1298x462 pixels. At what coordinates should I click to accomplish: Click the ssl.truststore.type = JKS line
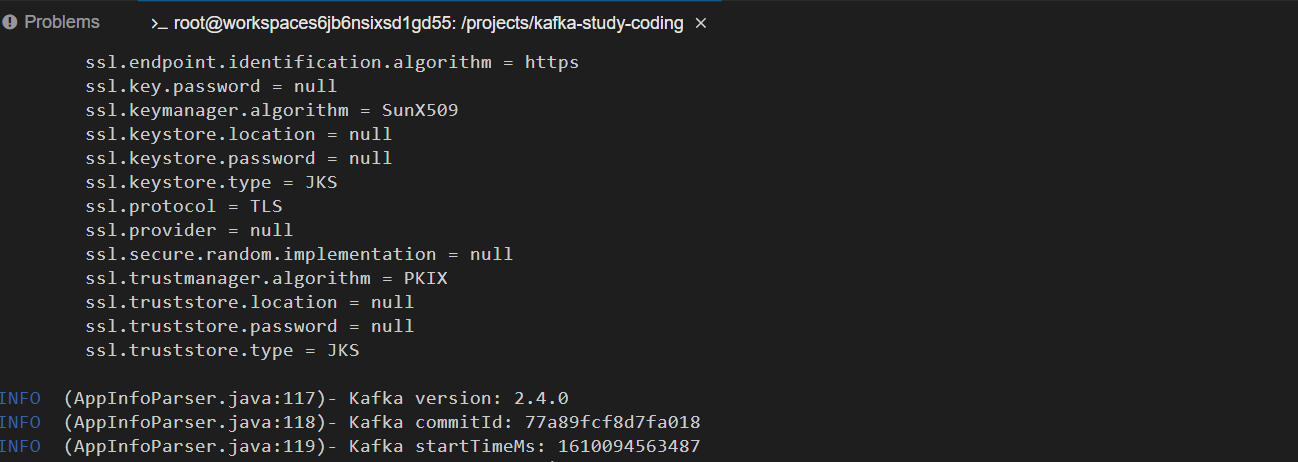[x=222, y=350]
